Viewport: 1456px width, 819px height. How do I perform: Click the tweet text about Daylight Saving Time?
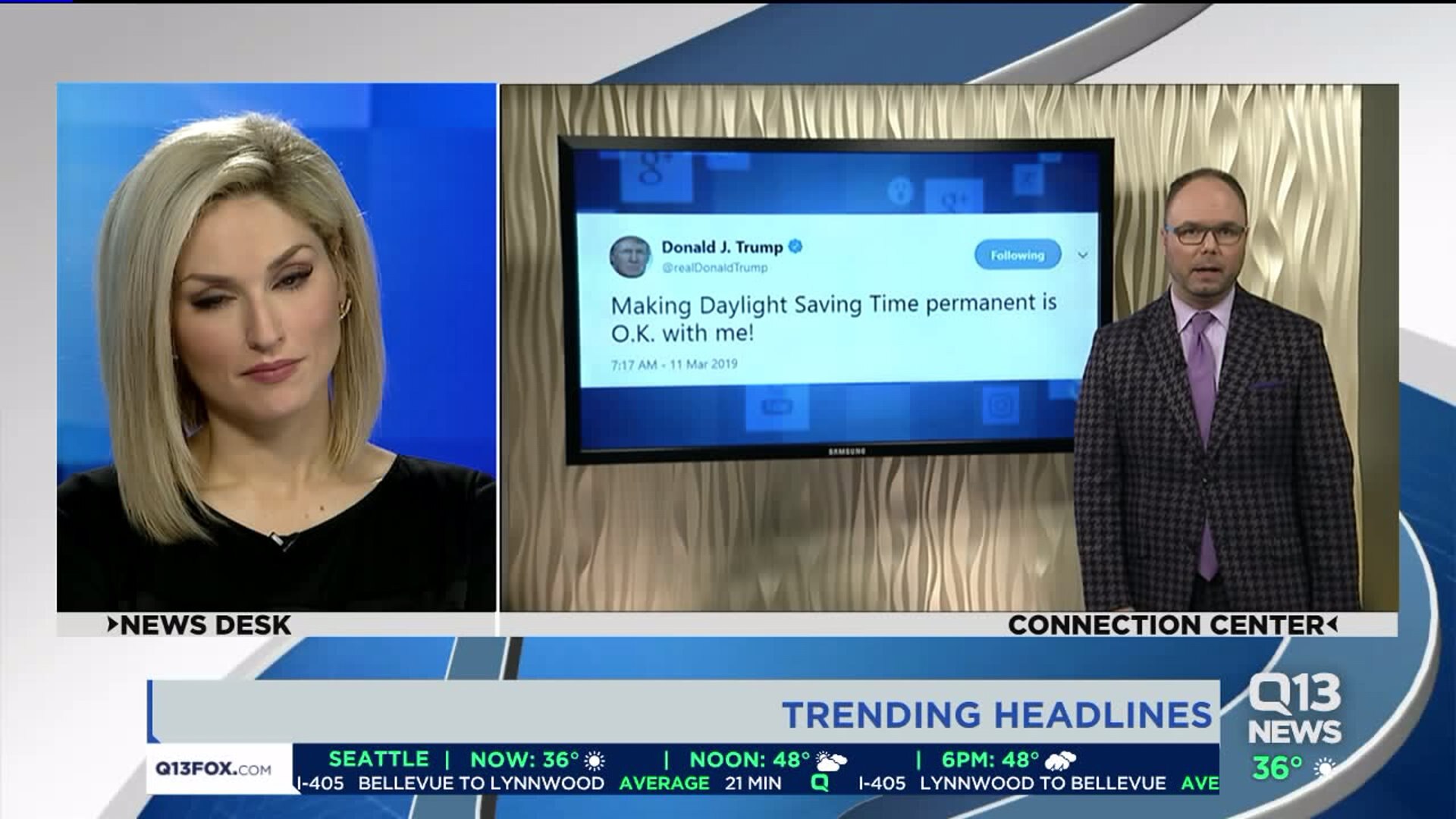pos(833,318)
